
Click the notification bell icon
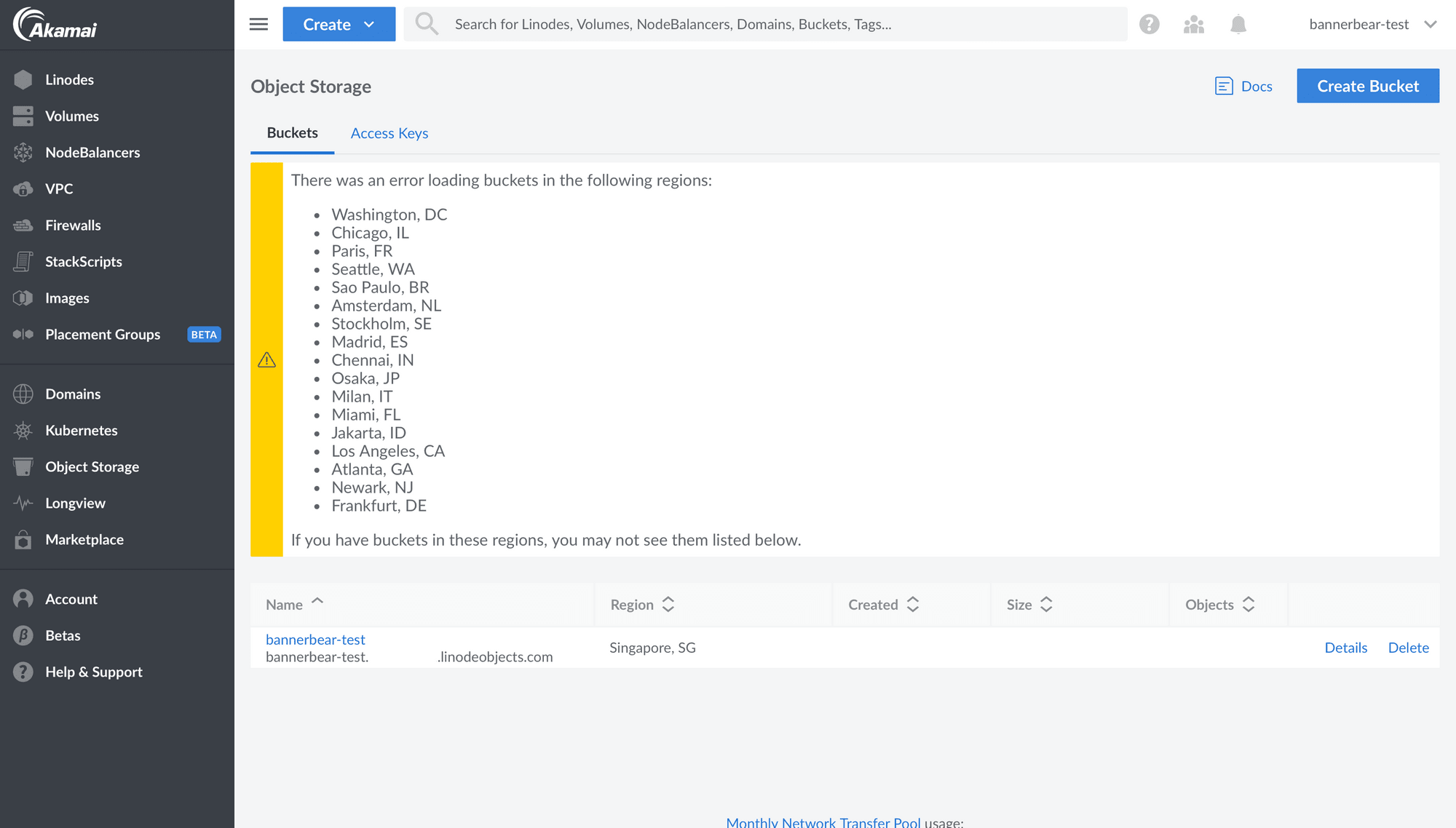1238,23
